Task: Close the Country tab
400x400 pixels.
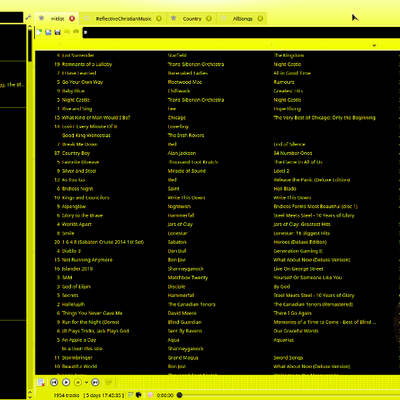Action: pos(209,19)
